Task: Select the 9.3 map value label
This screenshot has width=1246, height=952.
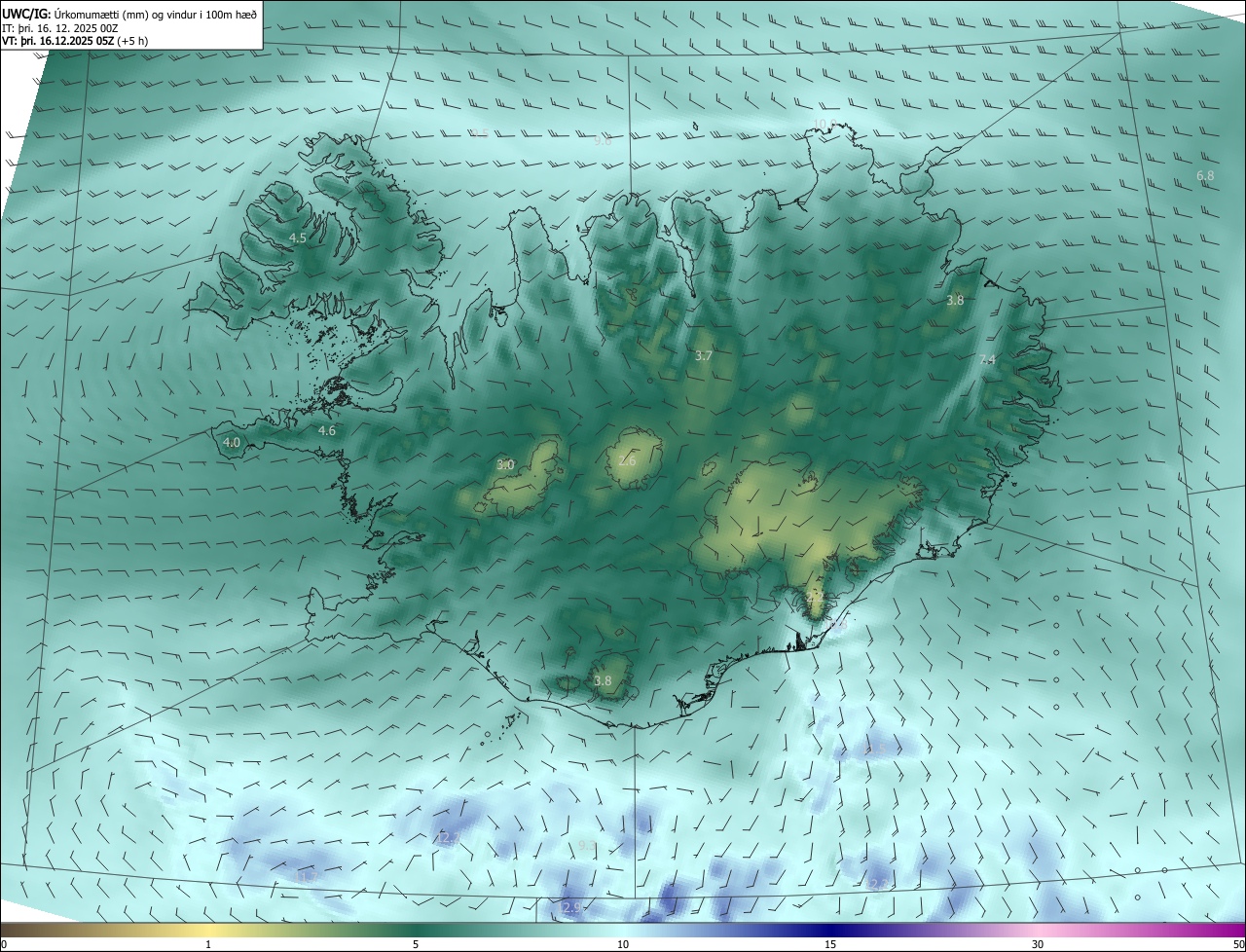Action: [x=587, y=845]
